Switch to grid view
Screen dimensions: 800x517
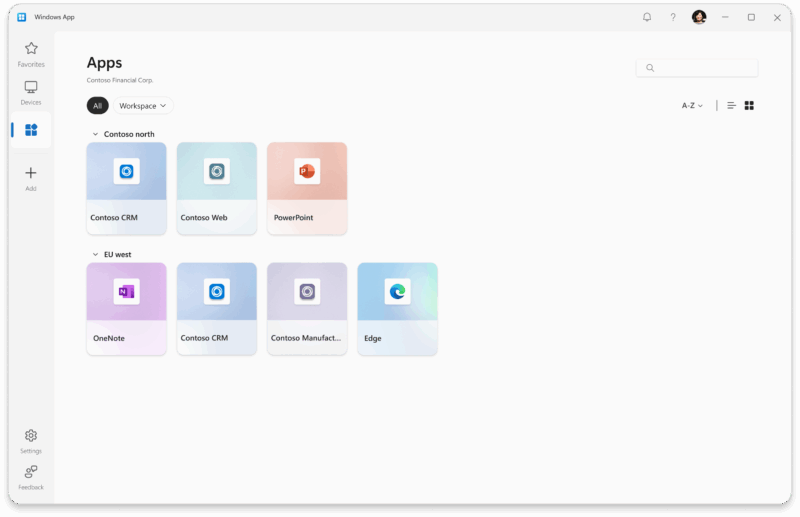click(x=749, y=105)
